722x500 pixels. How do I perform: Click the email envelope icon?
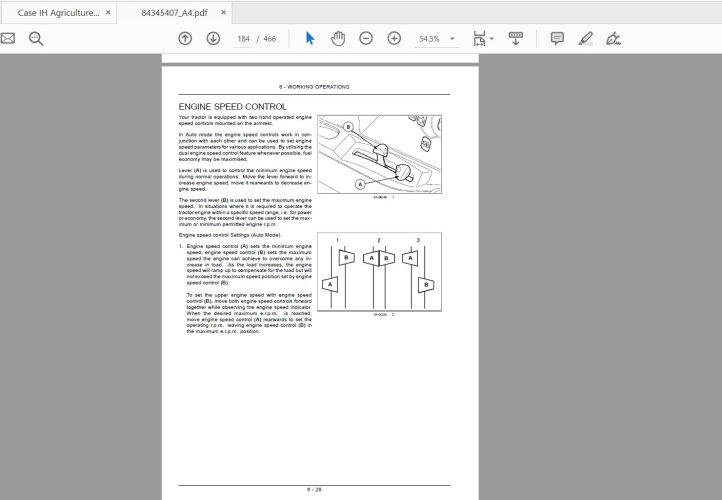pyautogui.click(x=8, y=38)
